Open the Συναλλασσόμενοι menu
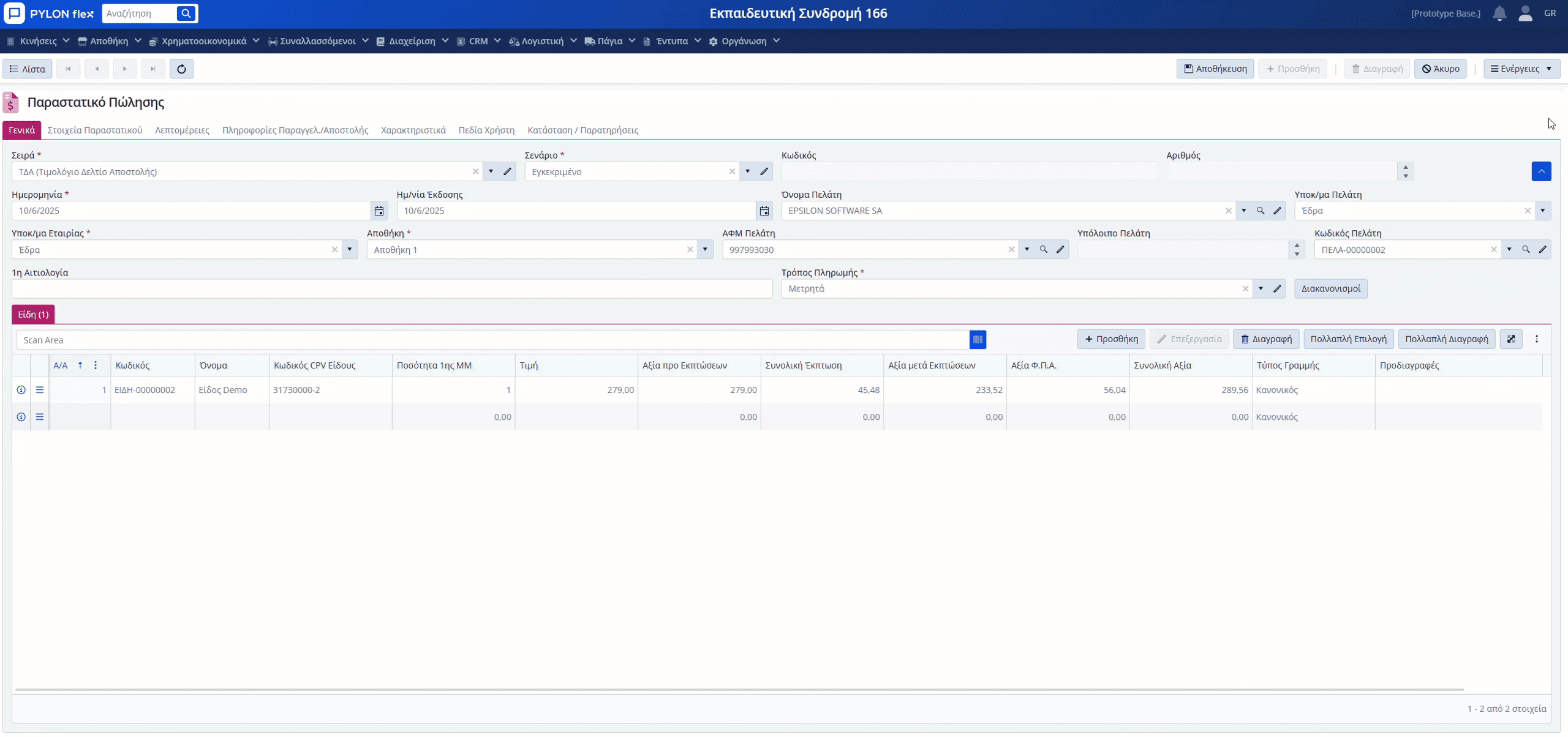 tap(318, 41)
